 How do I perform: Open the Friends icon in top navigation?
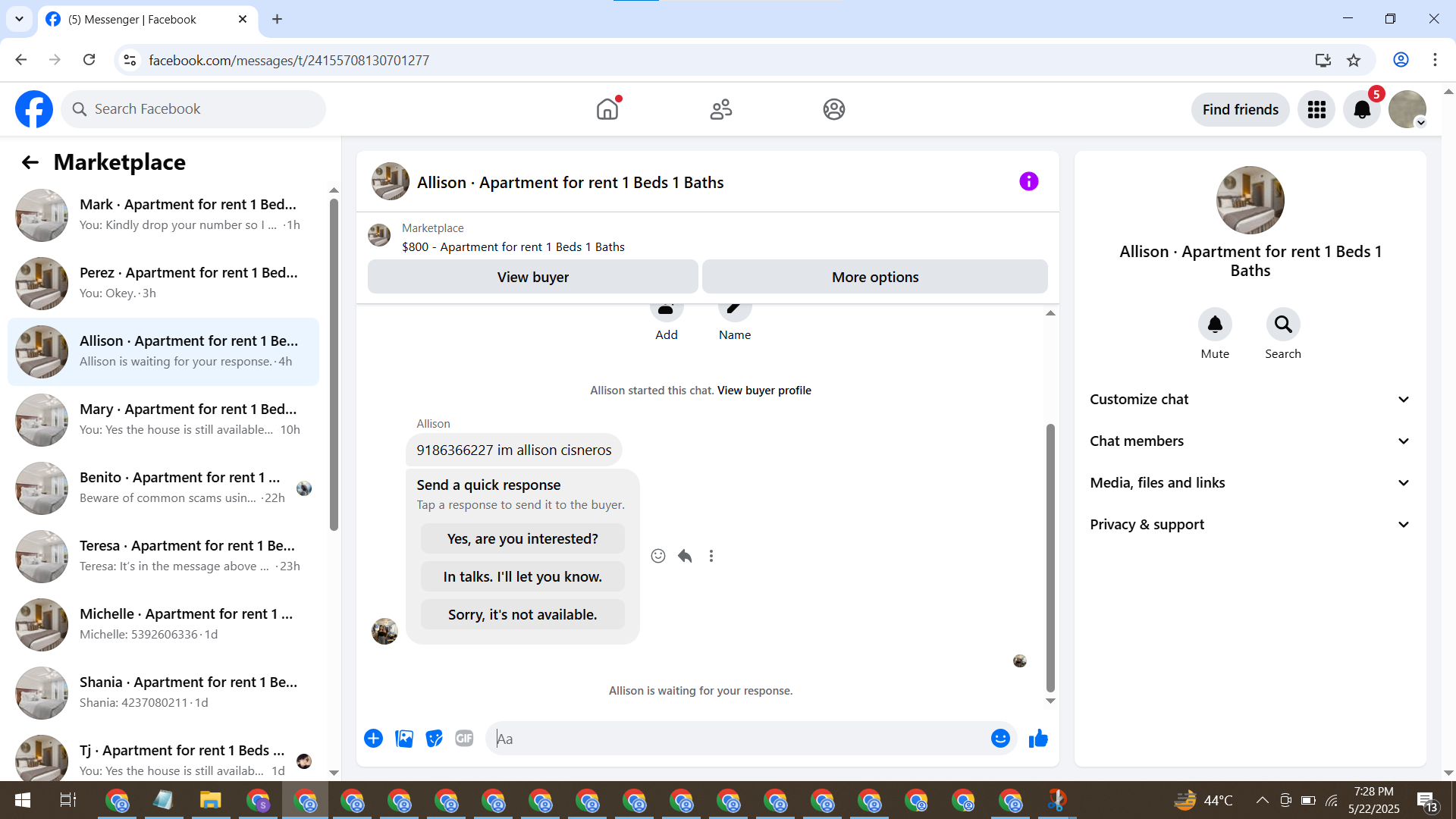pos(721,109)
